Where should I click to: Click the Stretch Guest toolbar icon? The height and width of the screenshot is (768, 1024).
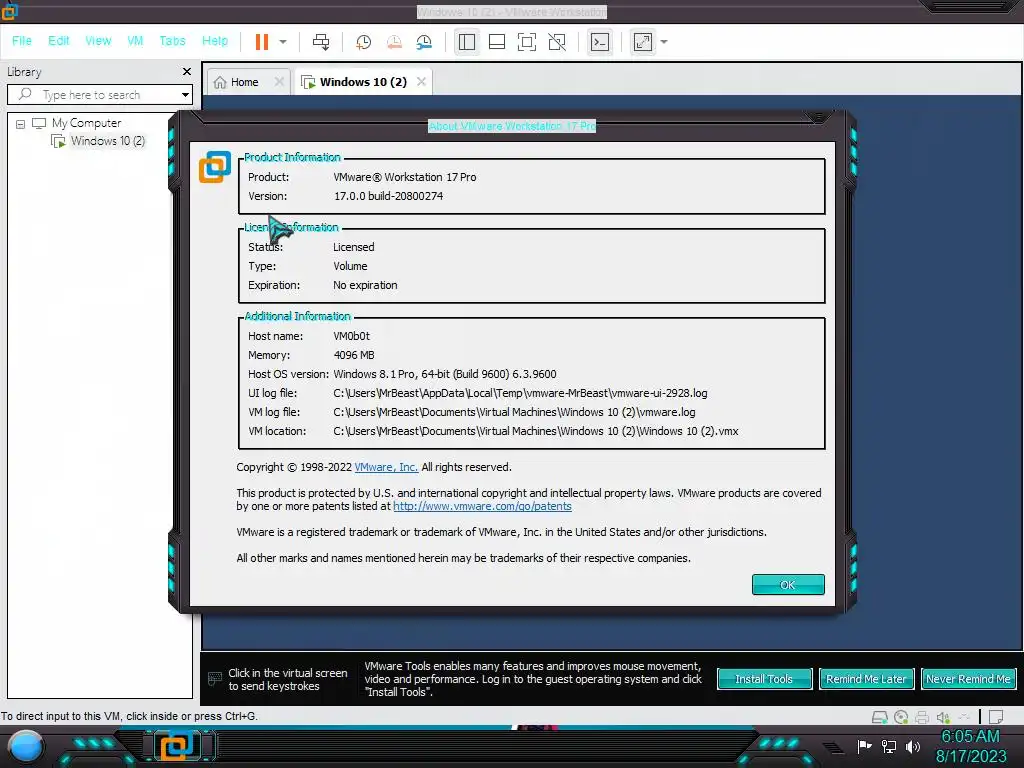click(x=643, y=42)
